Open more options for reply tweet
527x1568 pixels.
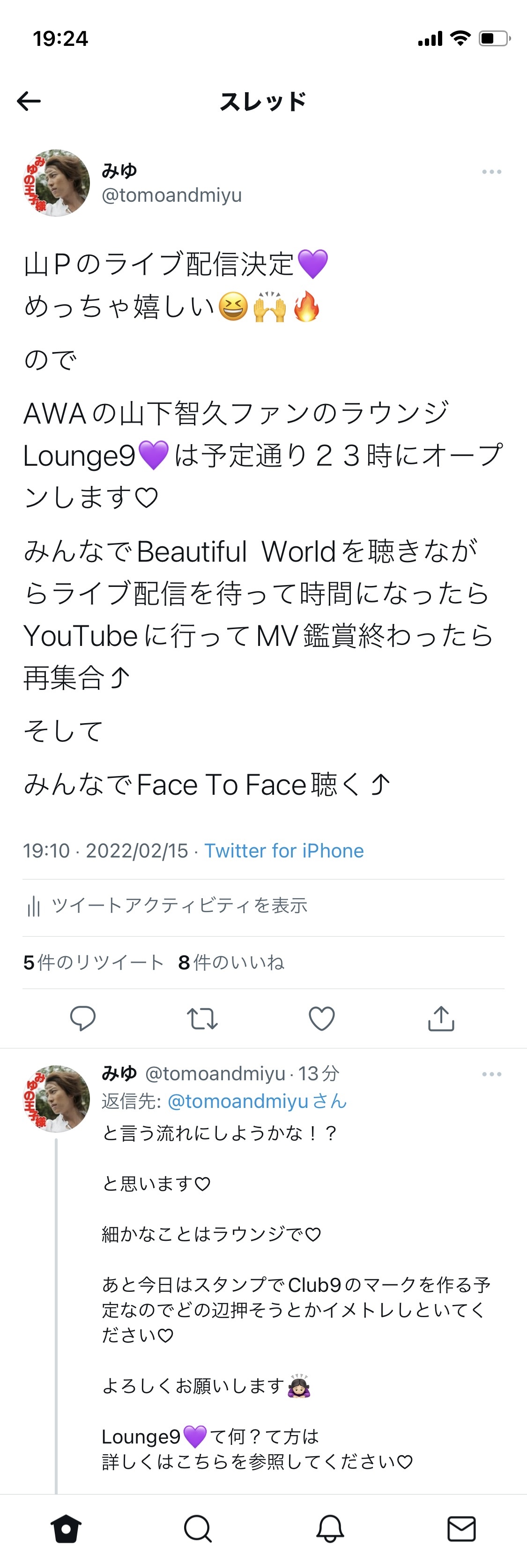[491, 1074]
